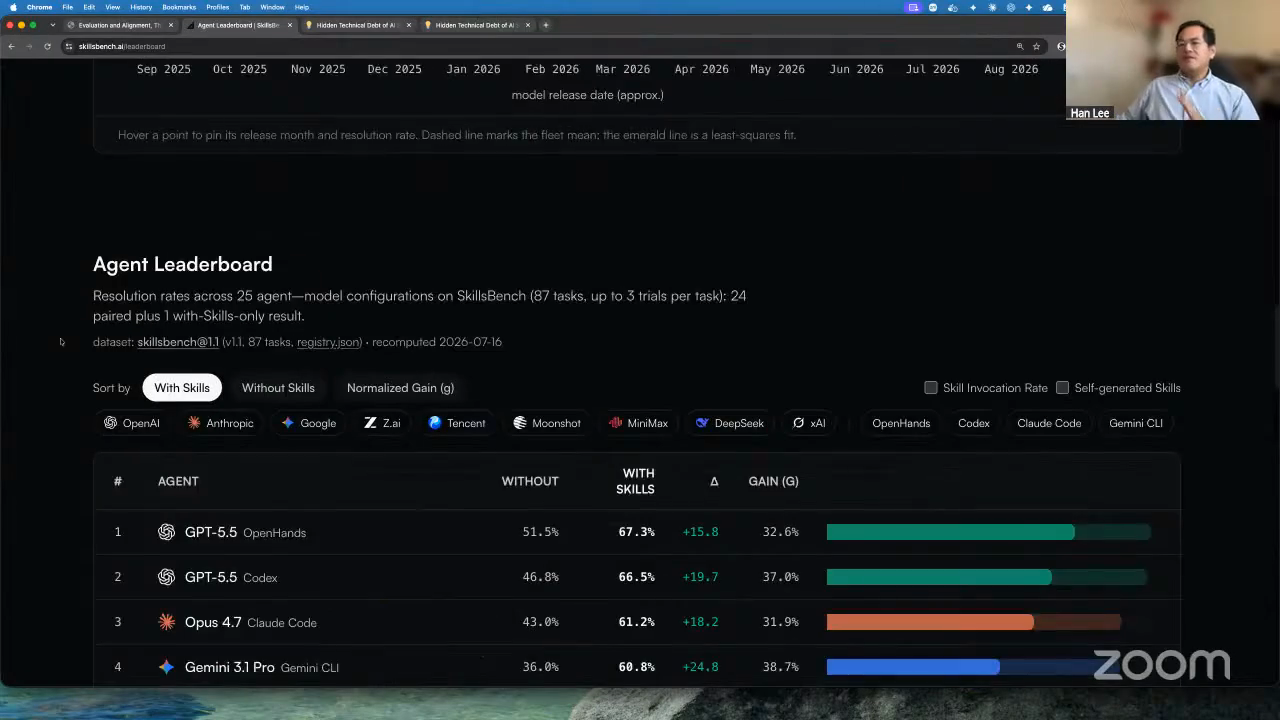
Task: Reload the page
Action: [x=47, y=46]
